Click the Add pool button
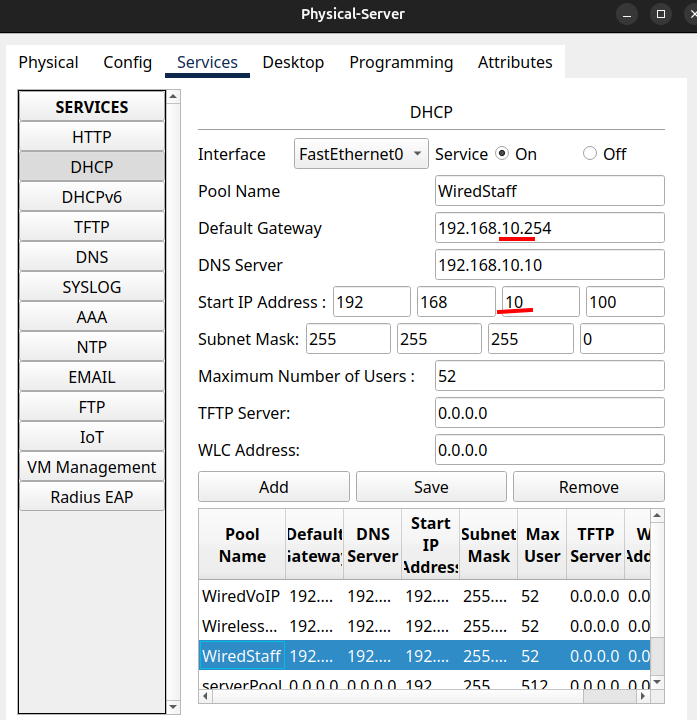The image size is (697, 720). (x=274, y=487)
